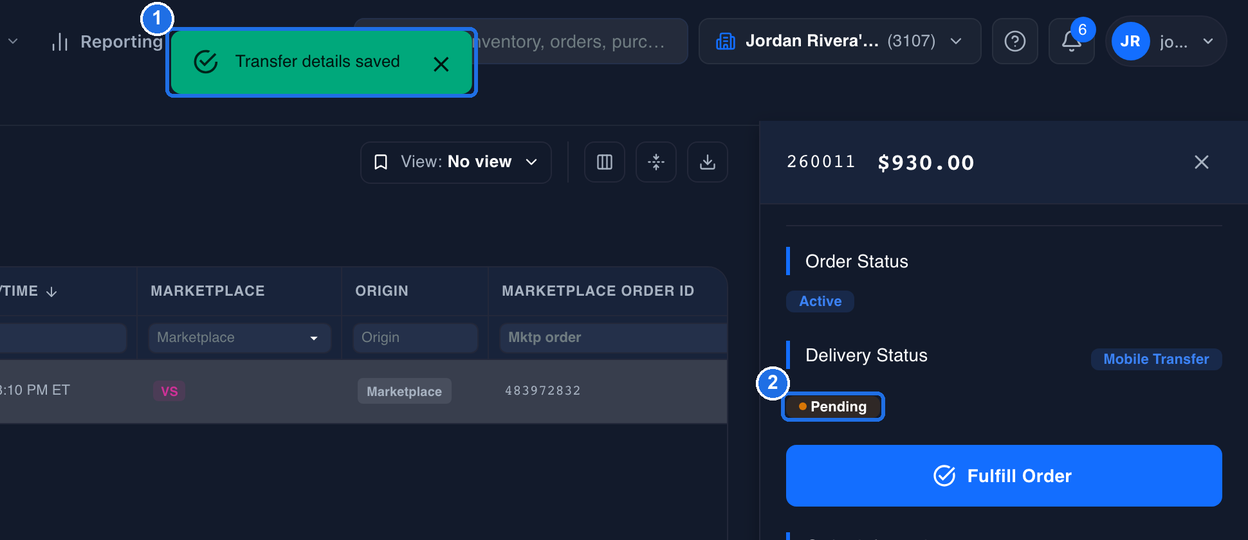Click the compact rows collapse icon
This screenshot has width=1248, height=540.
point(656,162)
